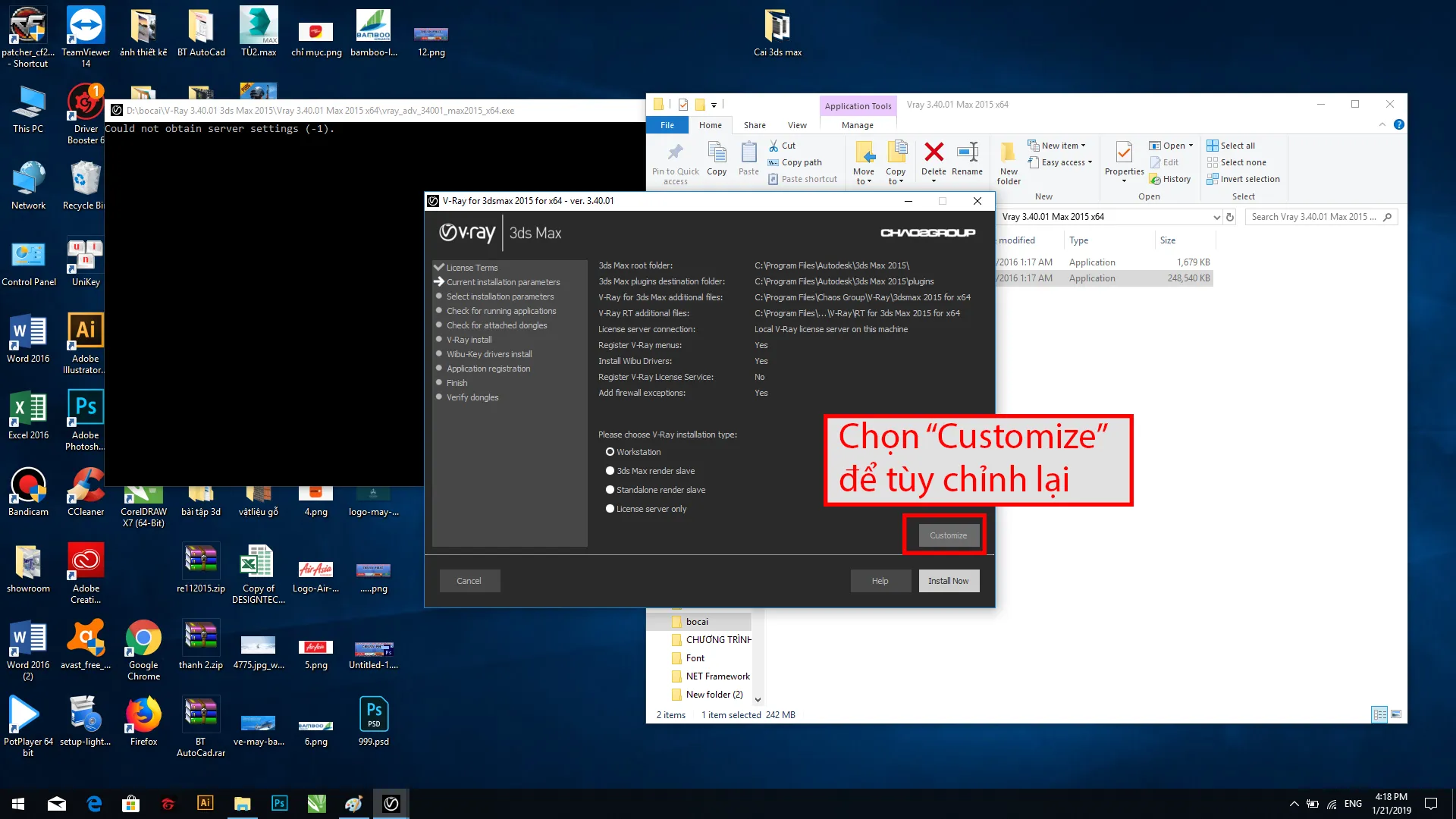Image resolution: width=1456 pixels, height=819 pixels.
Task: Switch to the View ribbon tab
Action: coord(797,125)
